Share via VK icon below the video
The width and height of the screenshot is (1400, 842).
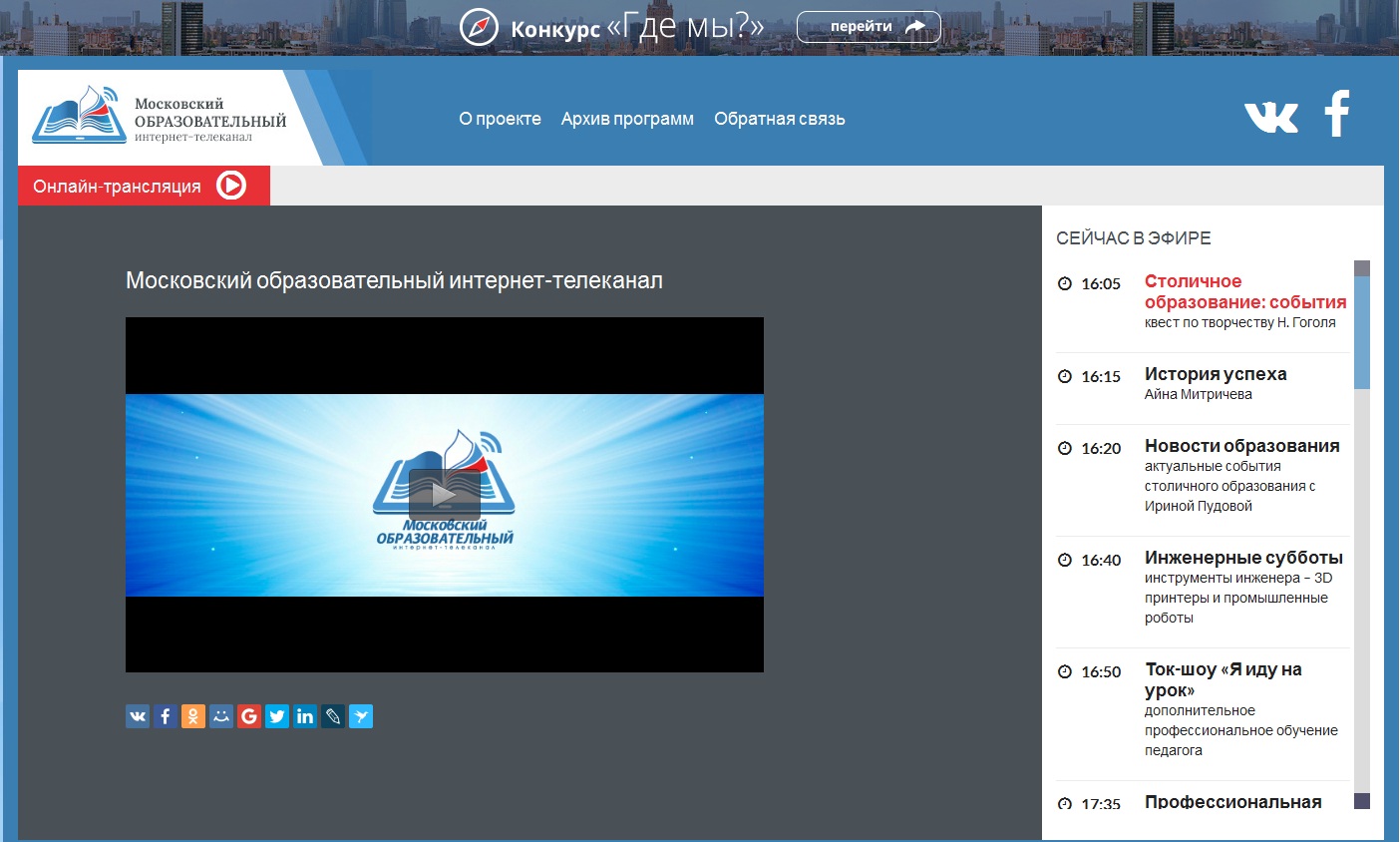pyautogui.click(x=138, y=716)
